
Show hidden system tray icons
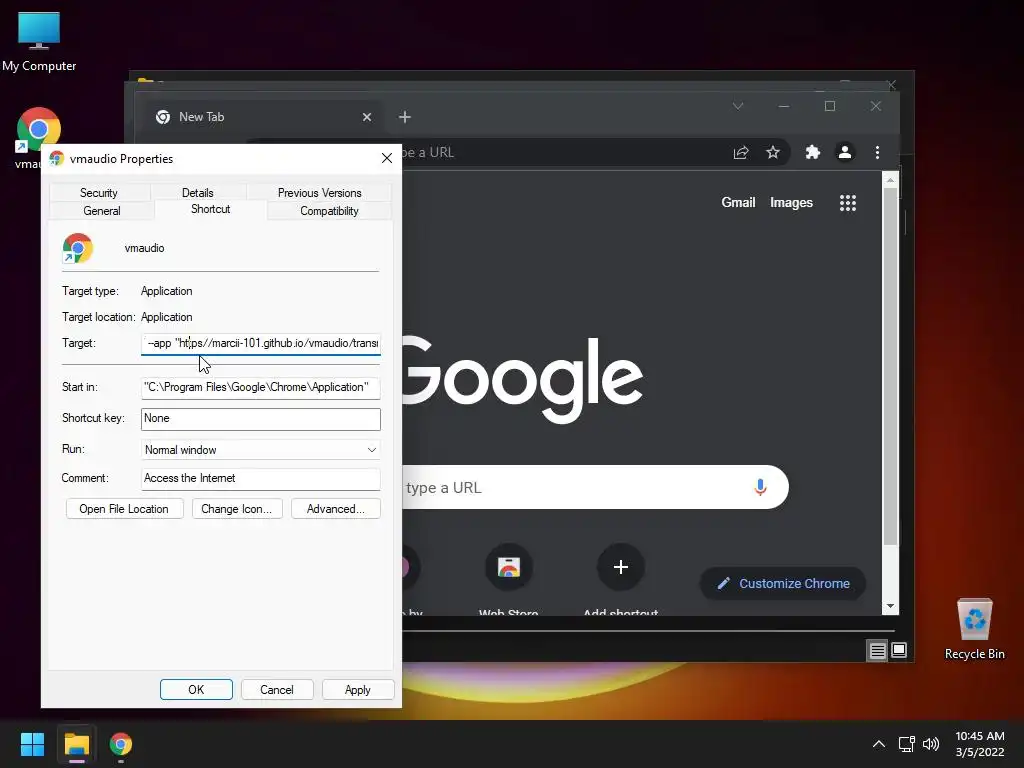(878, 744)
